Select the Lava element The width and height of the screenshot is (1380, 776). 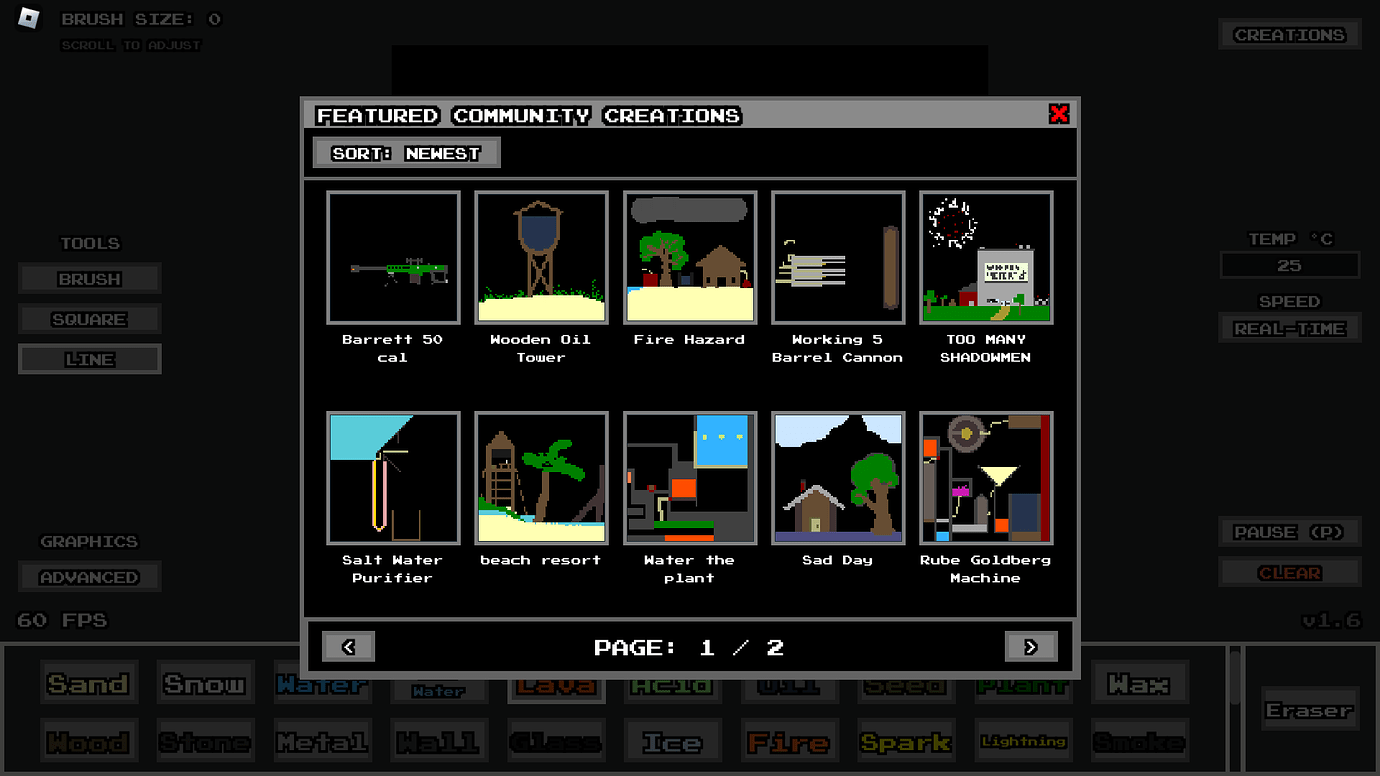pos(556,681)
